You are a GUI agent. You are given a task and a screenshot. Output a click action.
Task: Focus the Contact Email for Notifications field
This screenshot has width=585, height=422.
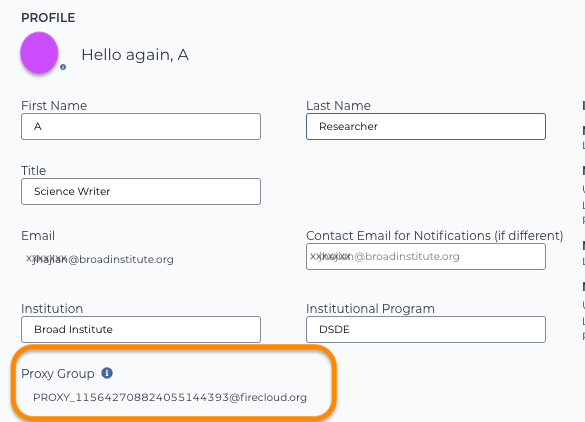[x=426, y=256]
